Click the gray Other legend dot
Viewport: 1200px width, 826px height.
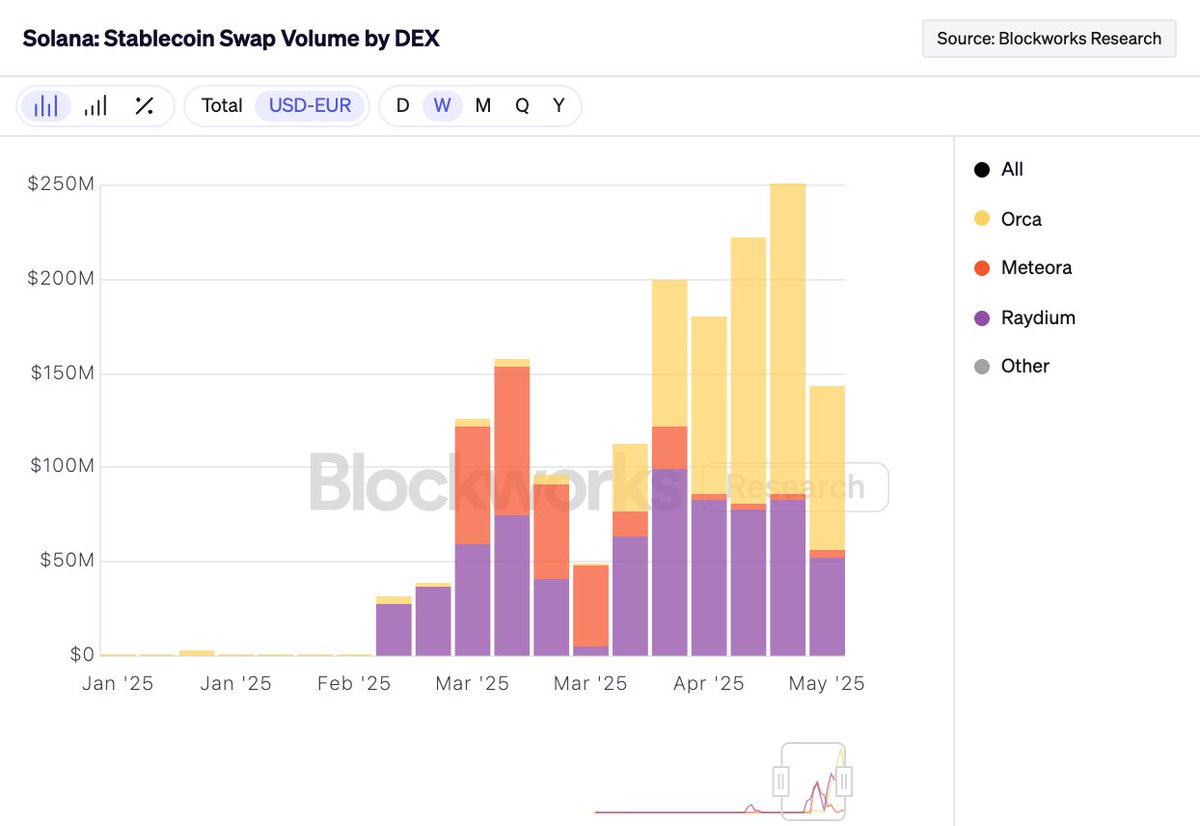(982, 367)
